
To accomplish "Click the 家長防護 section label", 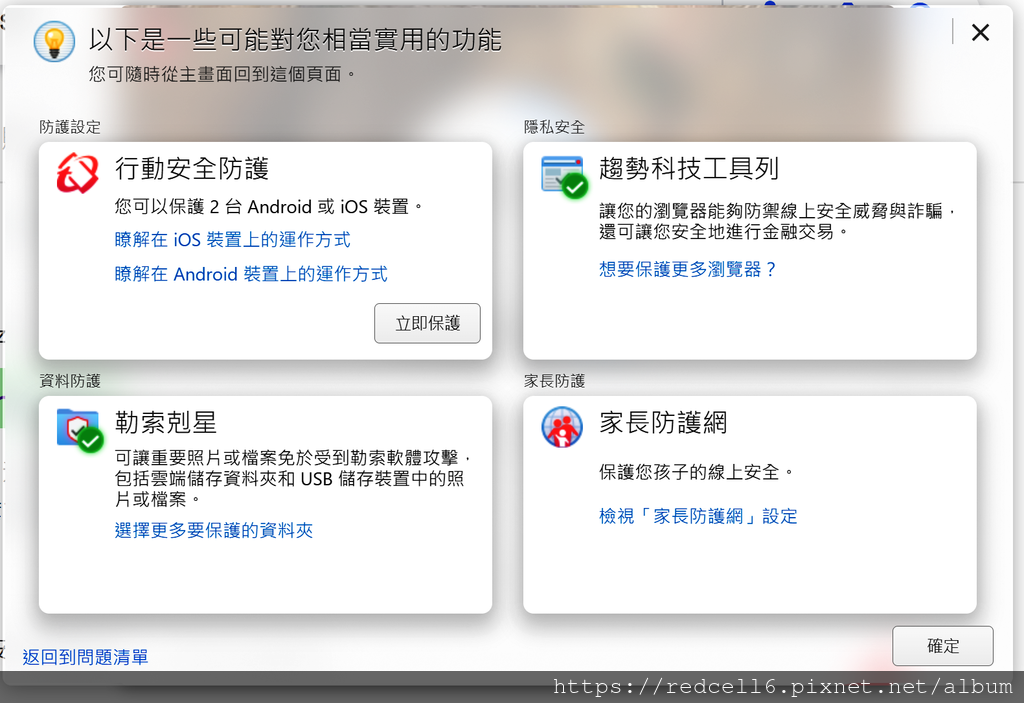I will pyautogui.click(x=554, y=381).
